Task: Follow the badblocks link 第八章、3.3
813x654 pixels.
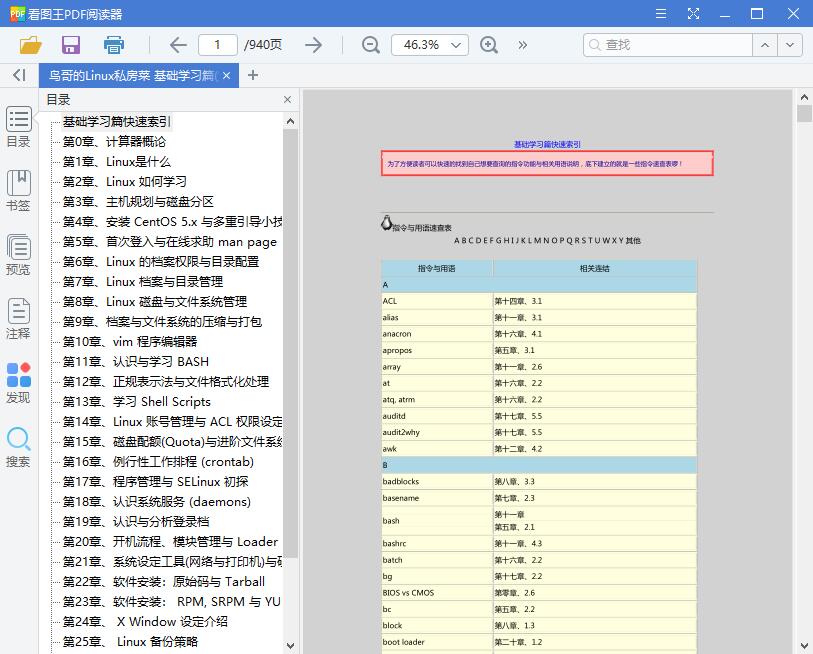Action: tap(514, 481)
